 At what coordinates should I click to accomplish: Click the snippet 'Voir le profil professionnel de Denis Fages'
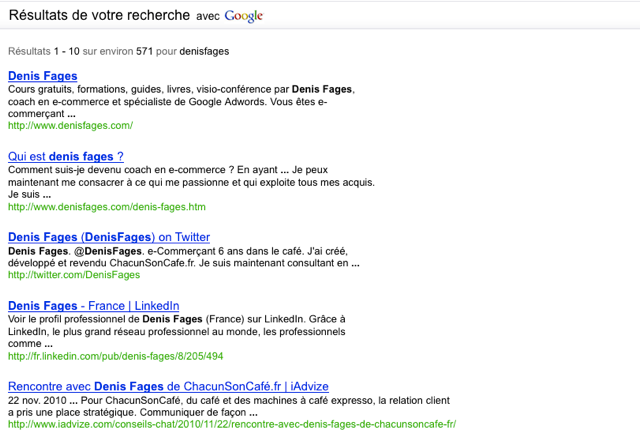(x=177, y=331)
